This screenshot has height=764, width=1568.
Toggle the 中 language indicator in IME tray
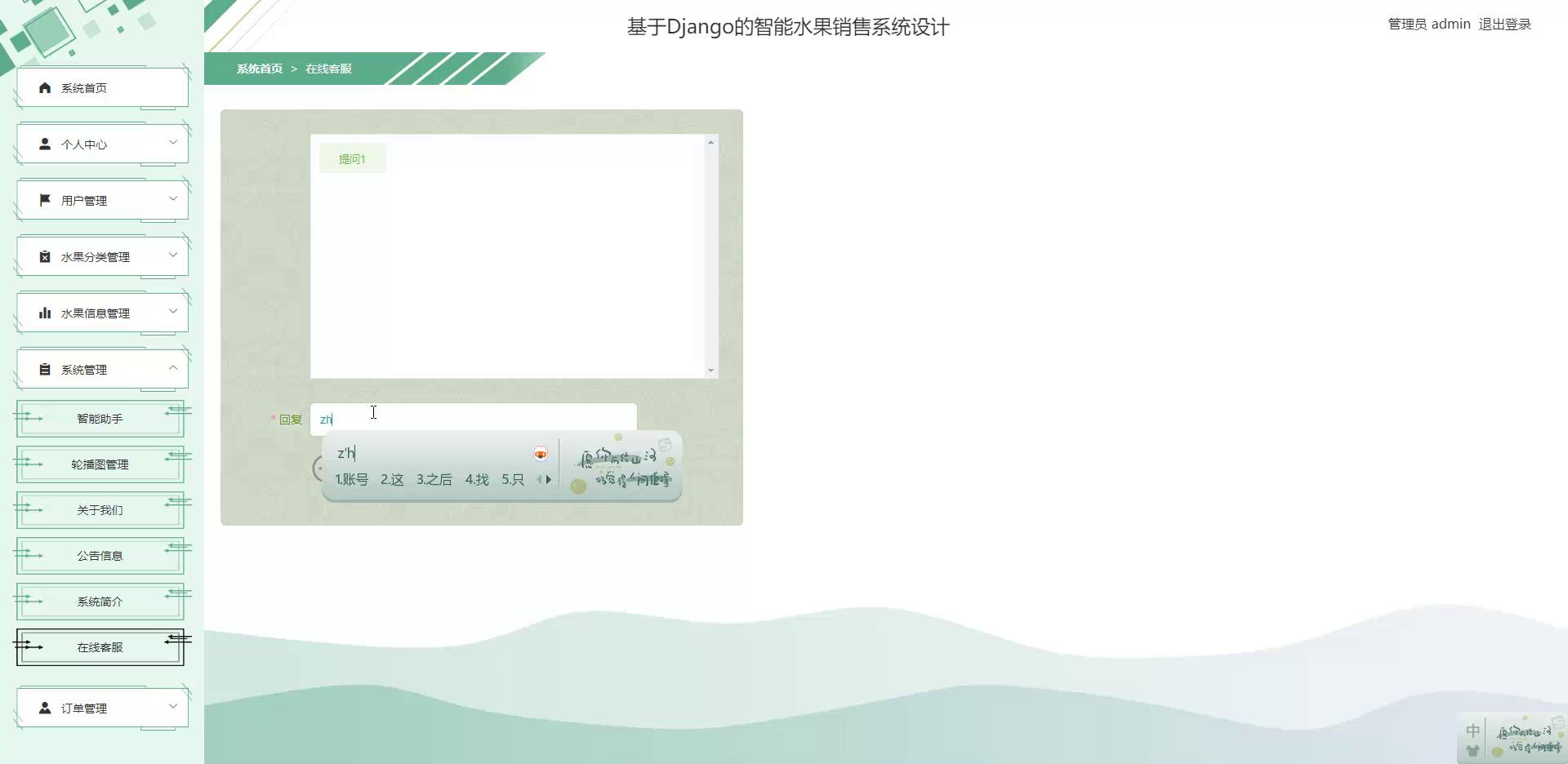(1472, 731)
